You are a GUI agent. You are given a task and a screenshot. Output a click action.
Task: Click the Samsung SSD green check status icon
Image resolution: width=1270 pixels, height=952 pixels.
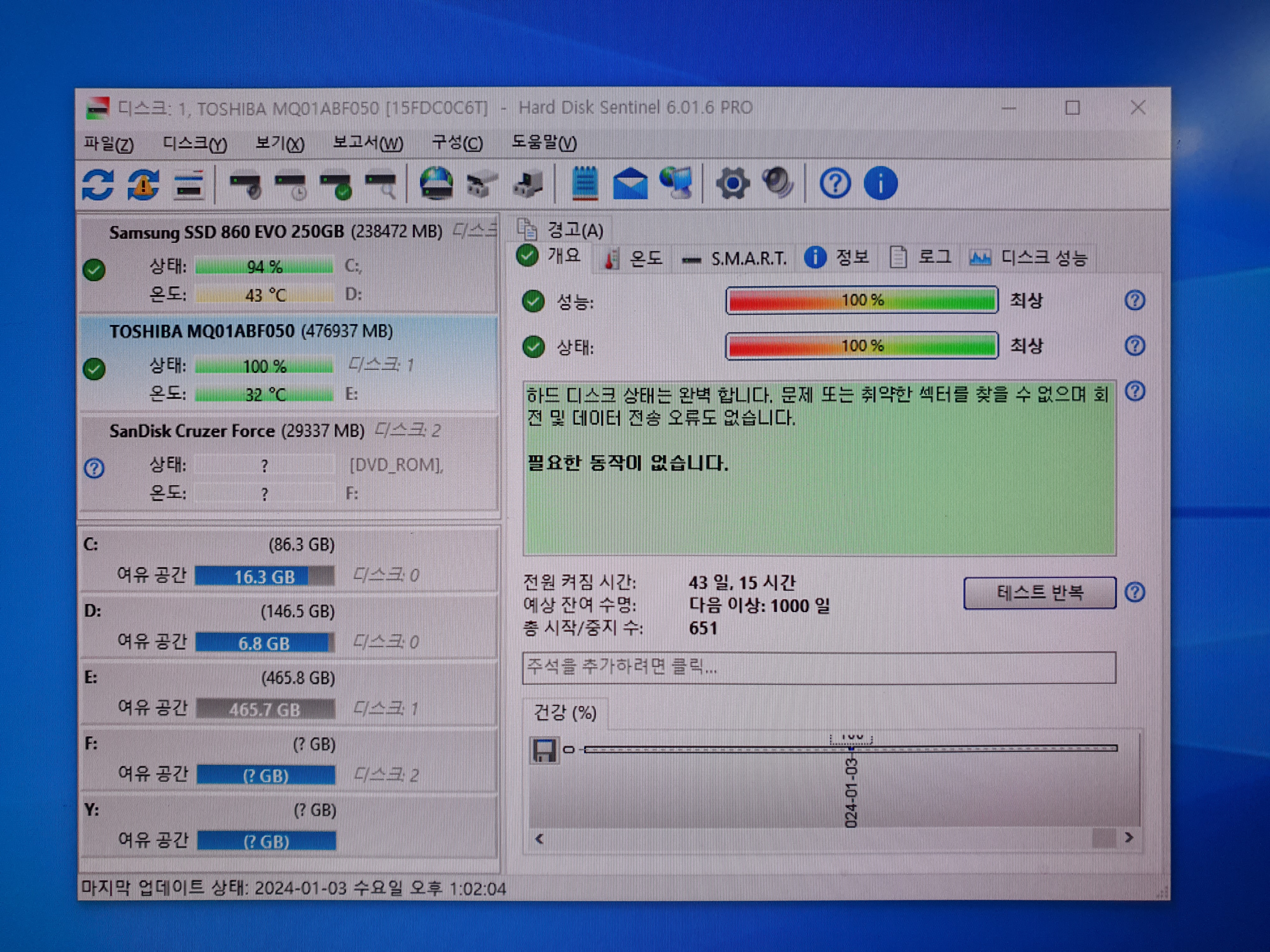click(94, 270)
